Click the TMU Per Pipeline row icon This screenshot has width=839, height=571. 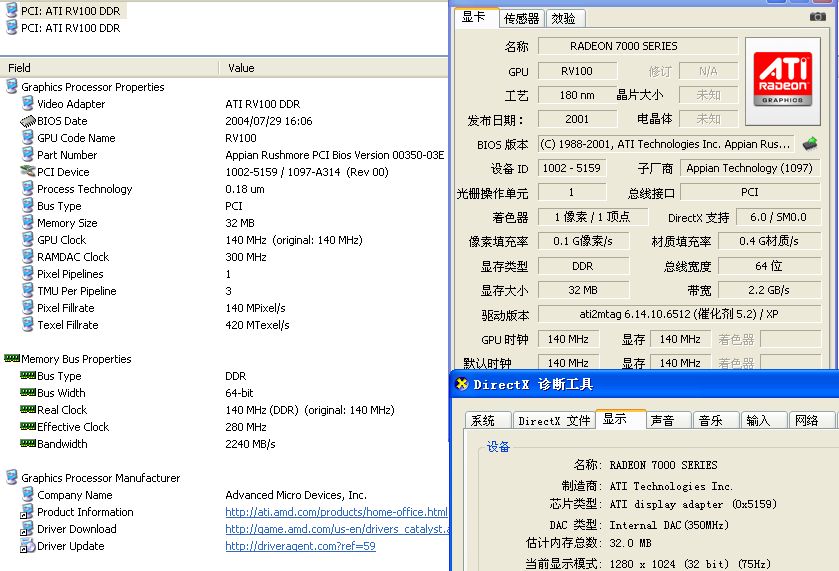coord(28,291)
